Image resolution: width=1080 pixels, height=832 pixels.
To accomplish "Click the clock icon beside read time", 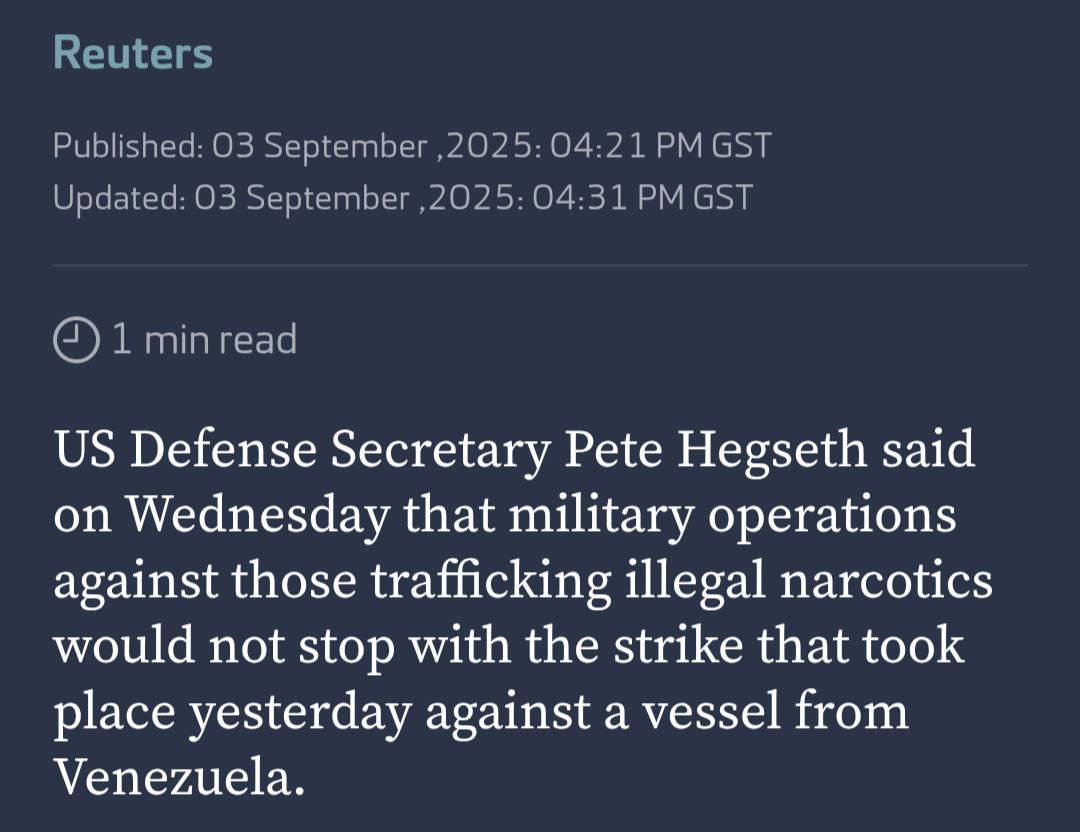I will click(76, 341).
